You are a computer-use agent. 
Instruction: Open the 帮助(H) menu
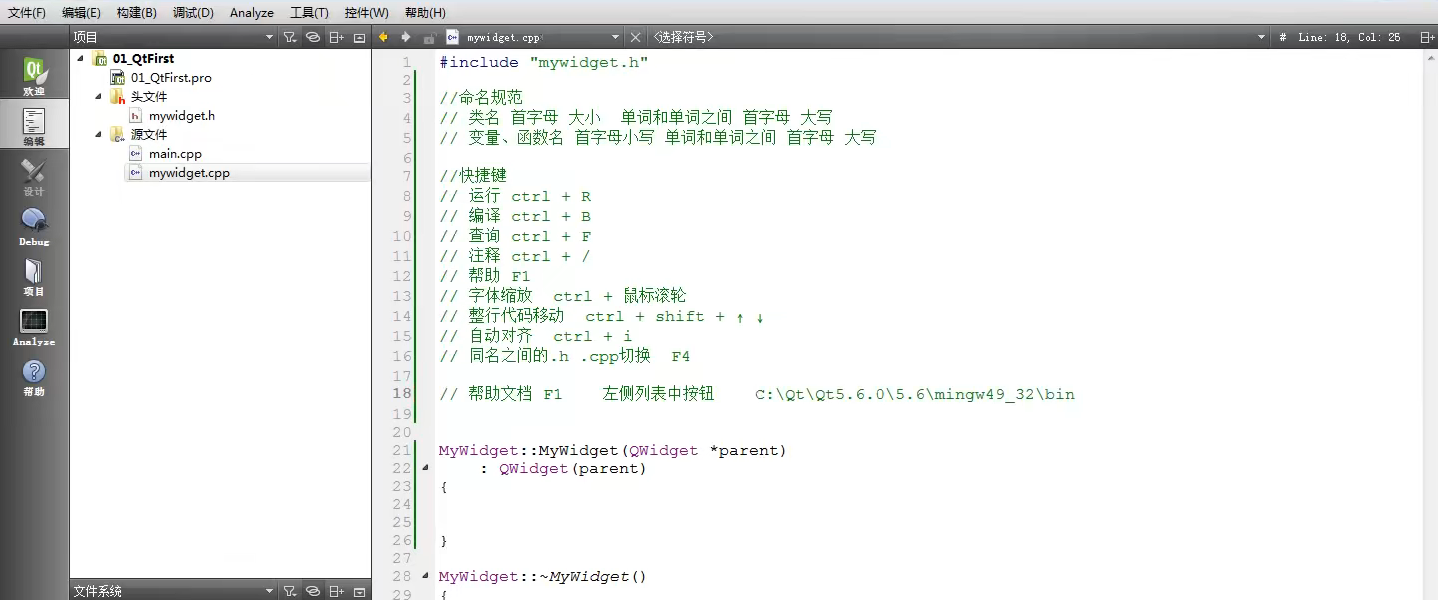tap(425, 12)
